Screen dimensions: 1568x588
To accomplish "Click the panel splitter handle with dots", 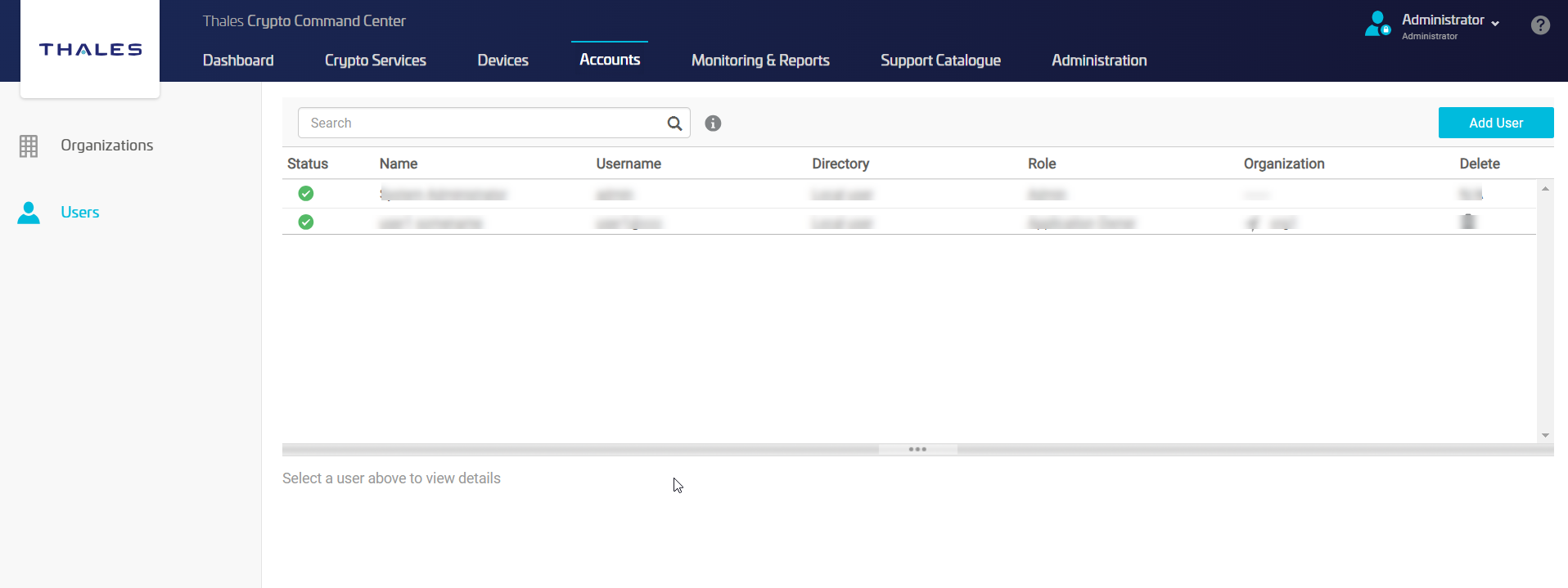I will [917, 450].
